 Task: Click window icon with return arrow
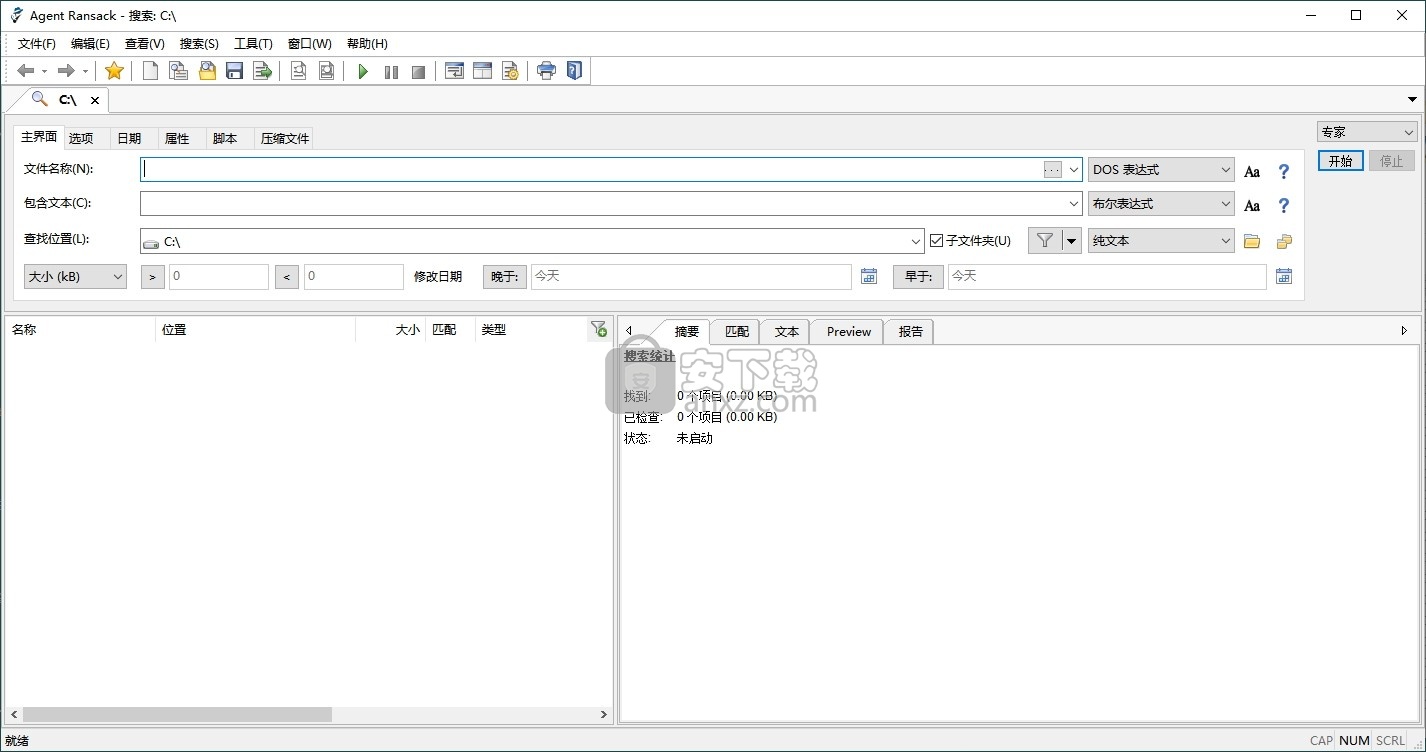coord(454,71)
